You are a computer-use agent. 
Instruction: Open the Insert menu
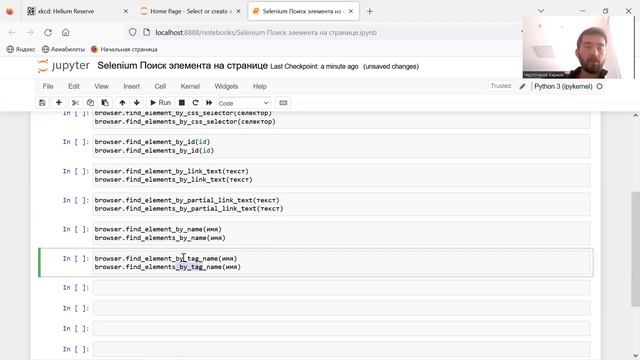pos(131,87)
